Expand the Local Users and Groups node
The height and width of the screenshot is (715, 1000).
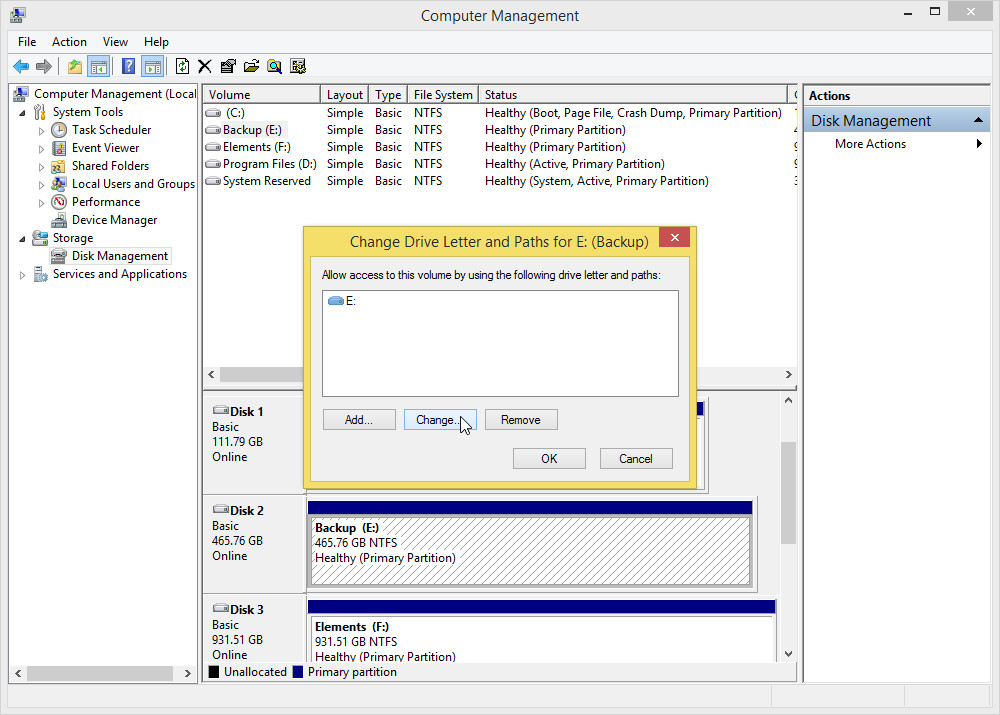click(41, 185)
